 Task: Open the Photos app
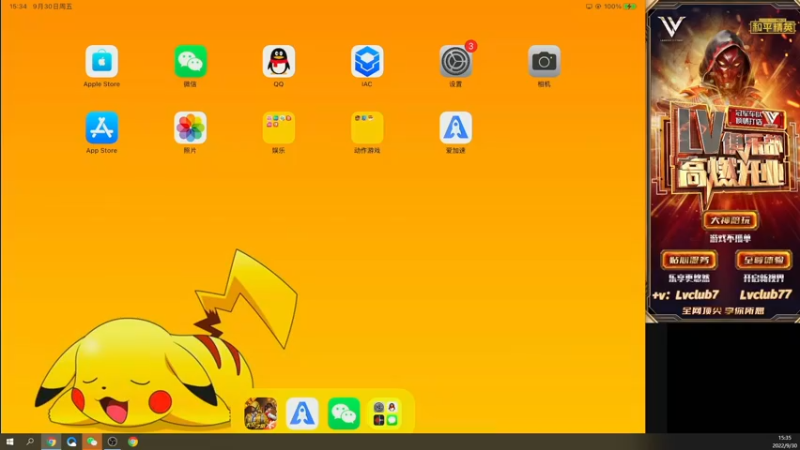click(190, 128)
